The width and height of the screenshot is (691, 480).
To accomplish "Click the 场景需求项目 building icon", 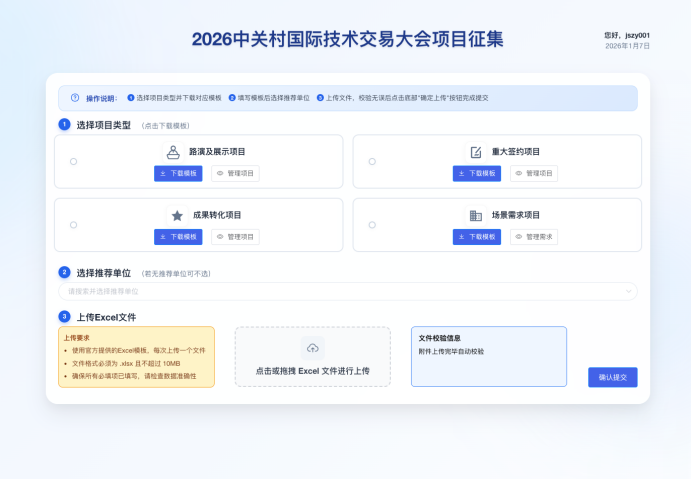I will click(x=476, y=215).
